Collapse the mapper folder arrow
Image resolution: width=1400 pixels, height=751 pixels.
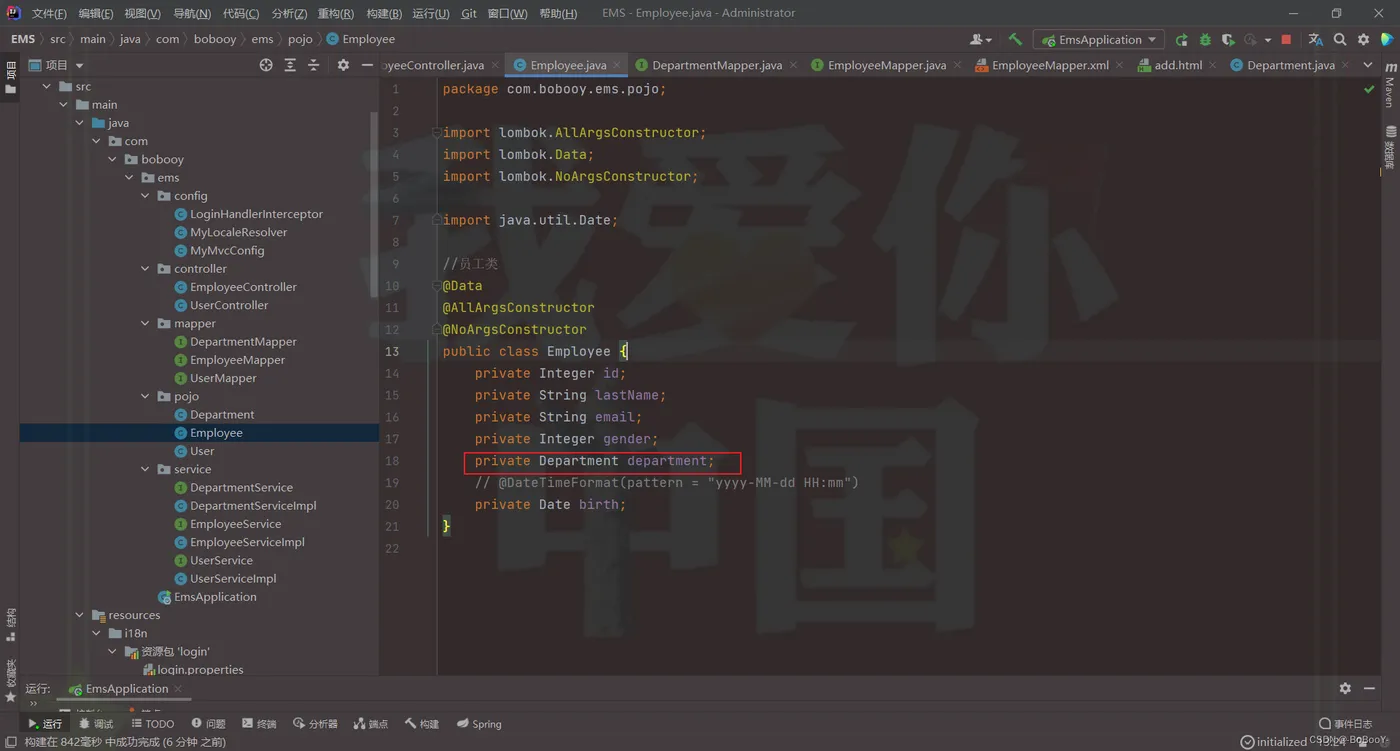point(146,324)
